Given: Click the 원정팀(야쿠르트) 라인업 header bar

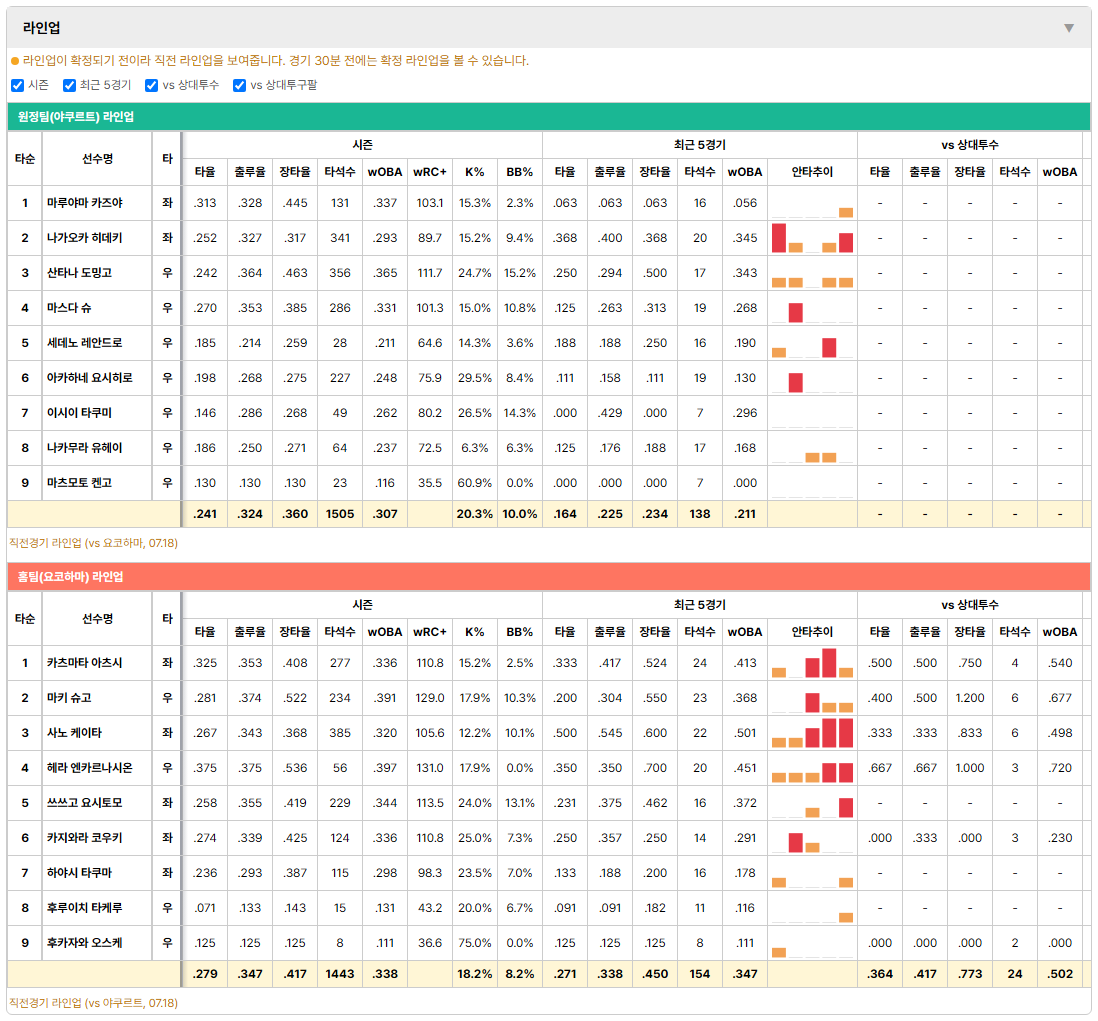Looking at the screenshot, I should (x=549, y=117).
